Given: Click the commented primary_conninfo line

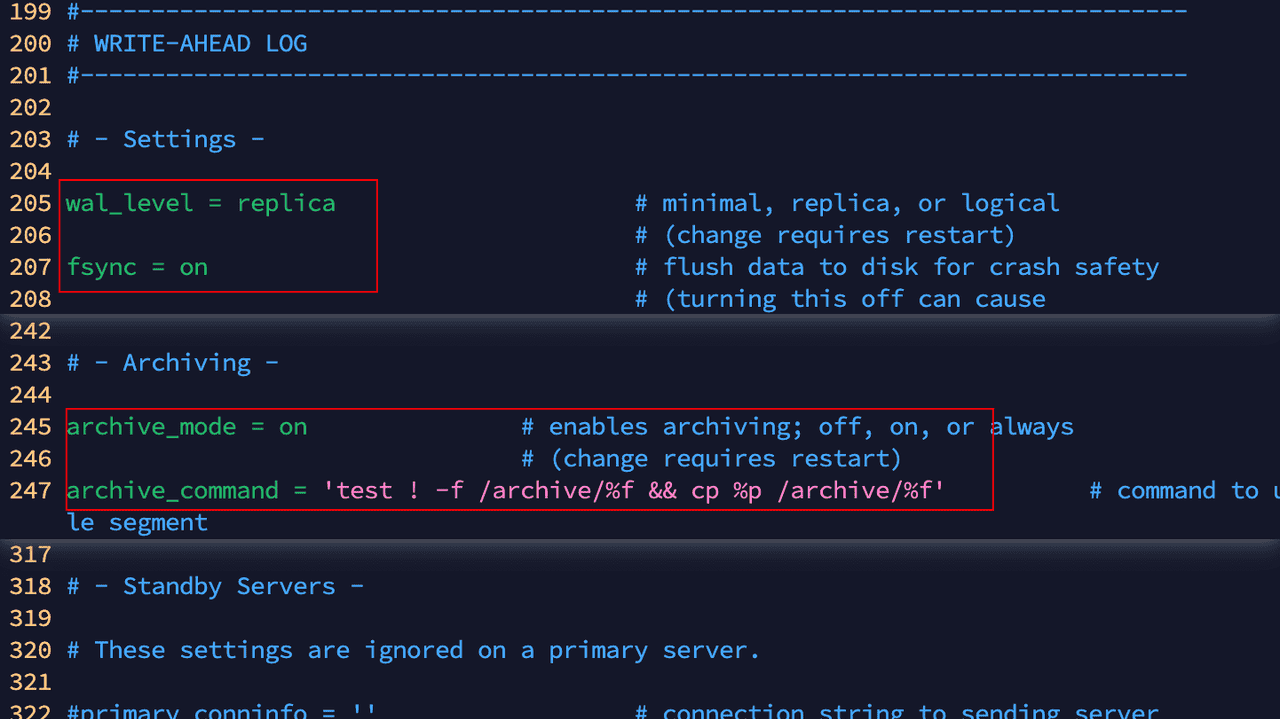Looking at the screenshot, I should pos(220,710).
